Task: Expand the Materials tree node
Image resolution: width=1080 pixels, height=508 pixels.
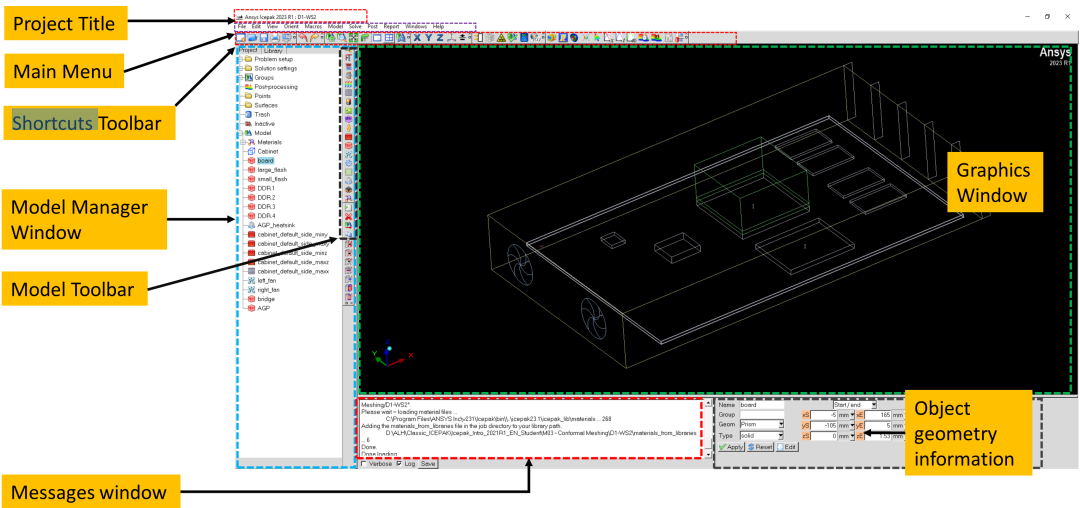Action: (x=243, y=142)
